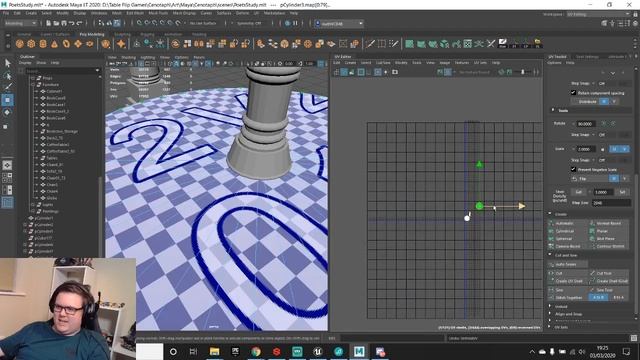The width and height of the screenshot is (640, 360).
Task: Create a polygon cube from the shelf
Action: coord(31,44)
